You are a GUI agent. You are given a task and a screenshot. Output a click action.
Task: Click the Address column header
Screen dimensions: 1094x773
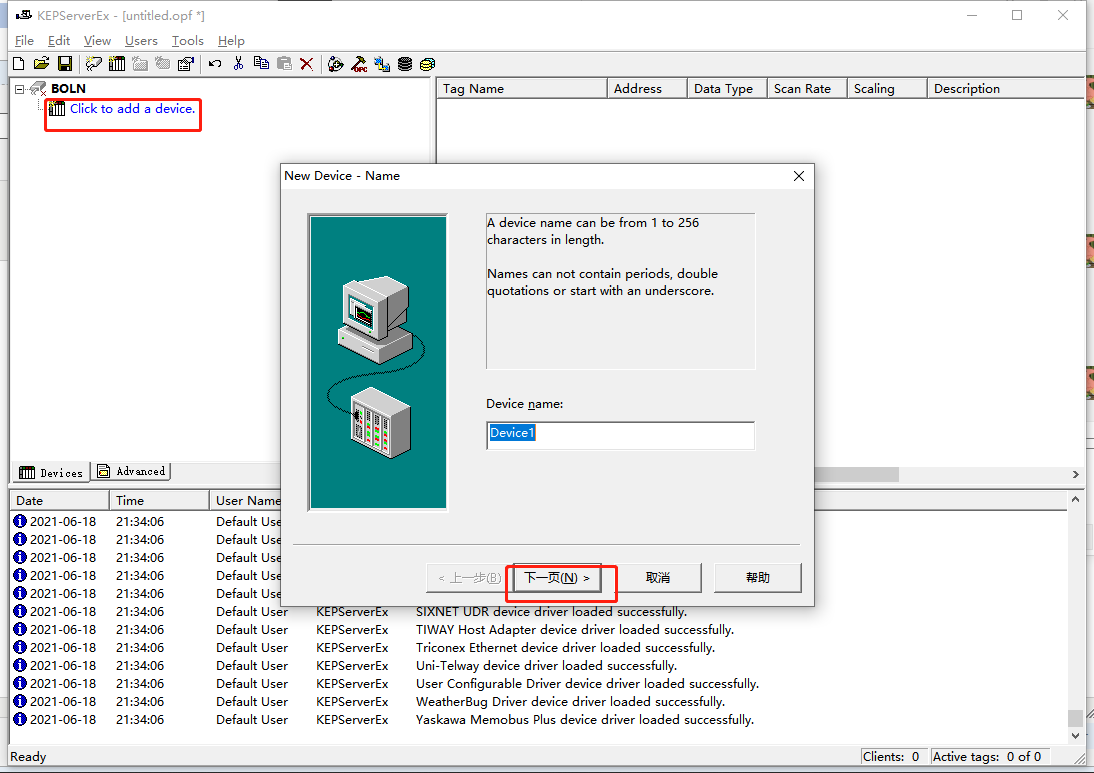(x=647, y=89)
